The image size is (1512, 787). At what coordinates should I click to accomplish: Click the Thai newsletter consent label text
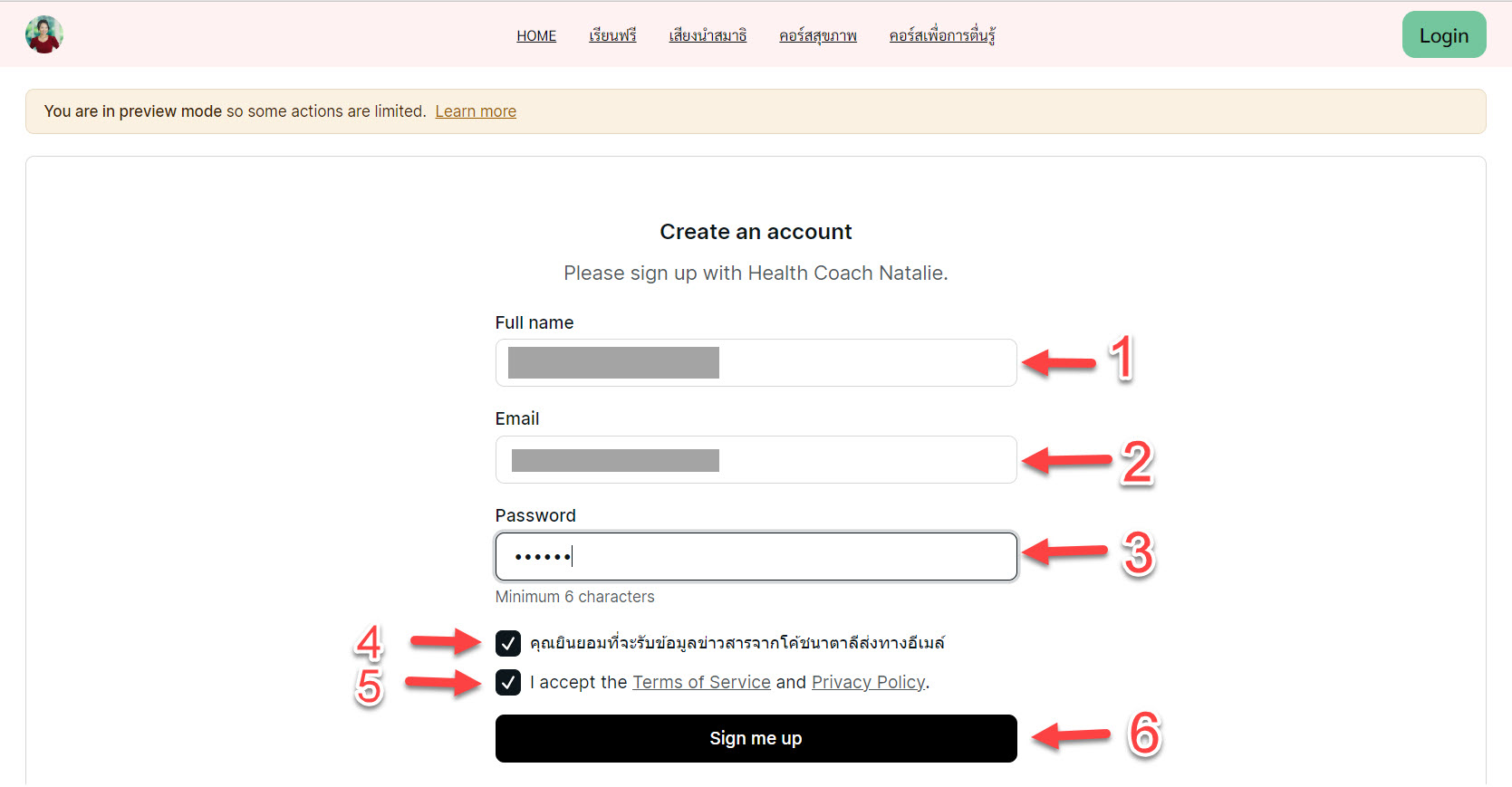[737, 643]
